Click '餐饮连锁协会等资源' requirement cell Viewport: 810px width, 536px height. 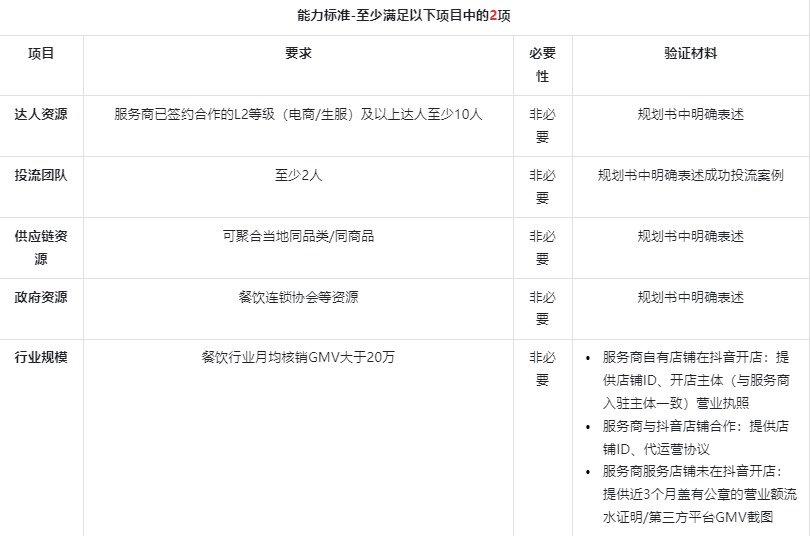coord(298,297)
